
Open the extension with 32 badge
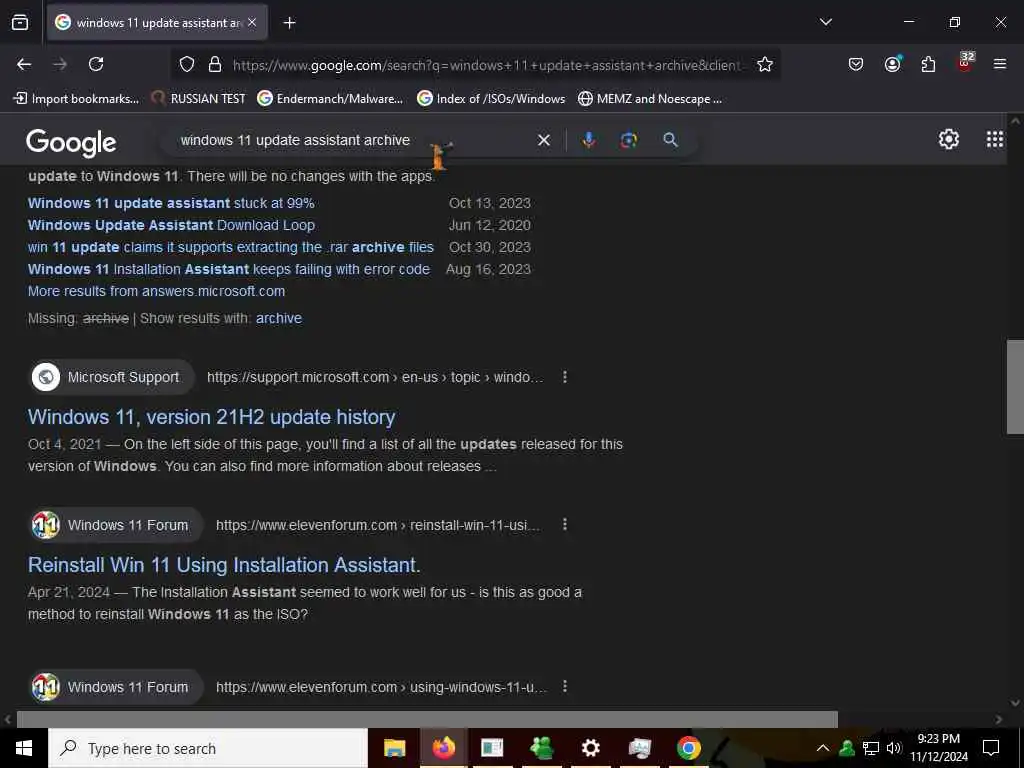[965, 62]
